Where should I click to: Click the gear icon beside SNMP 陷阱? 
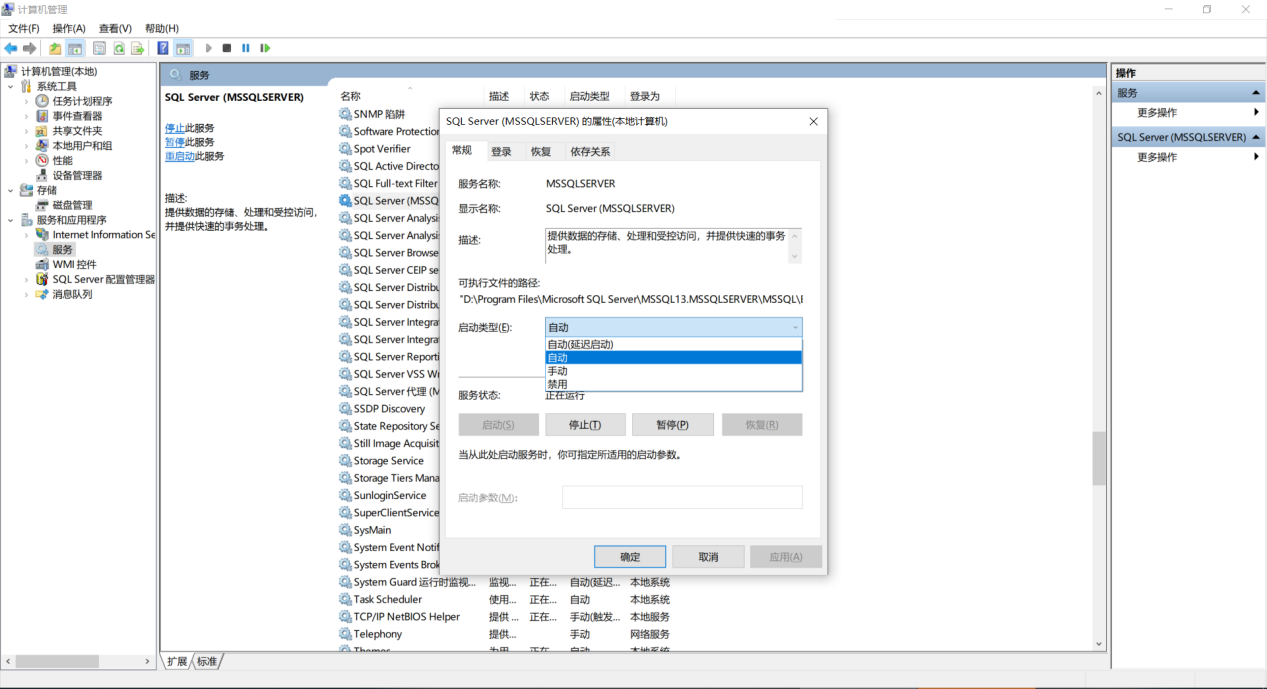(345, 114)
